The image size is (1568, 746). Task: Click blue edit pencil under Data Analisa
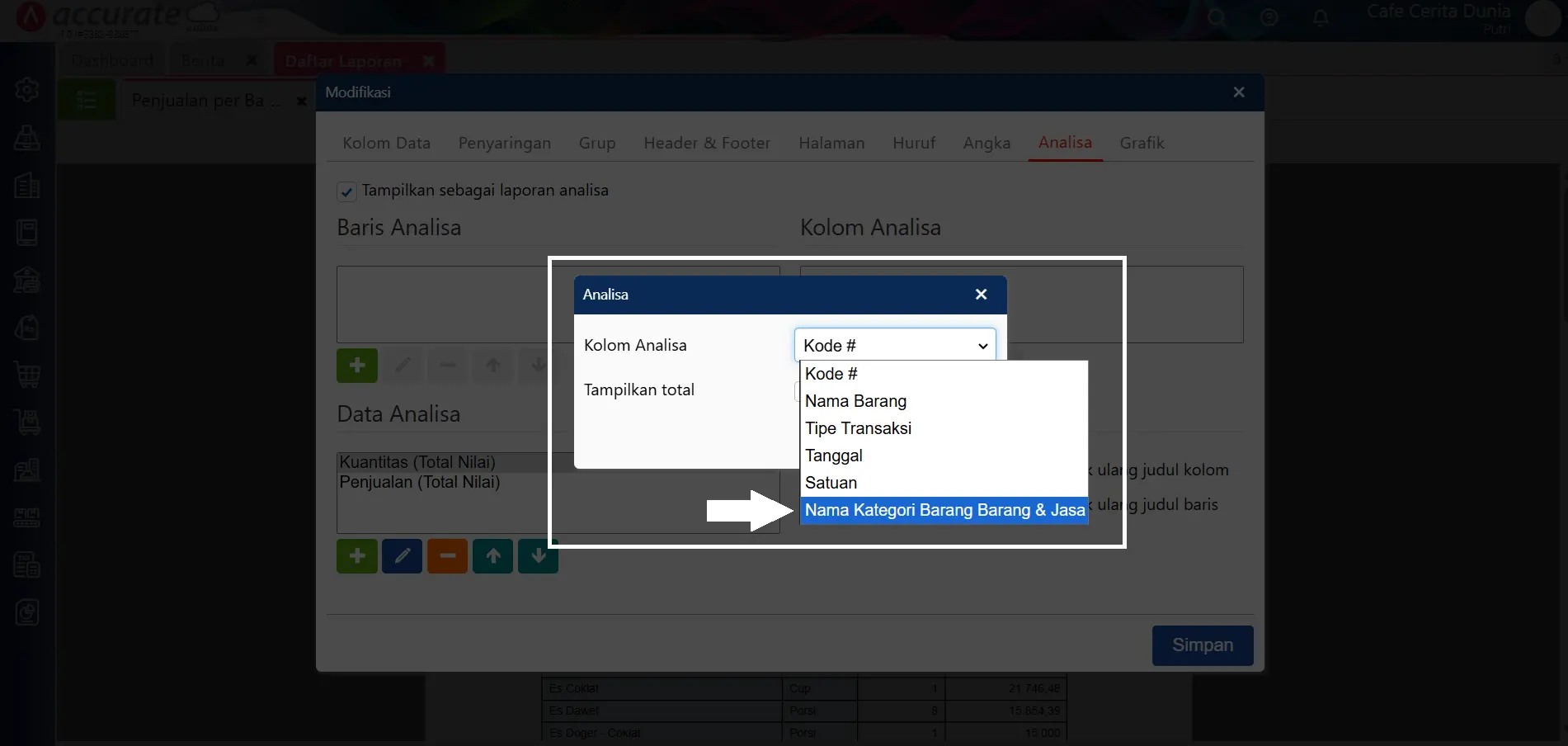(x=402, y=556)
